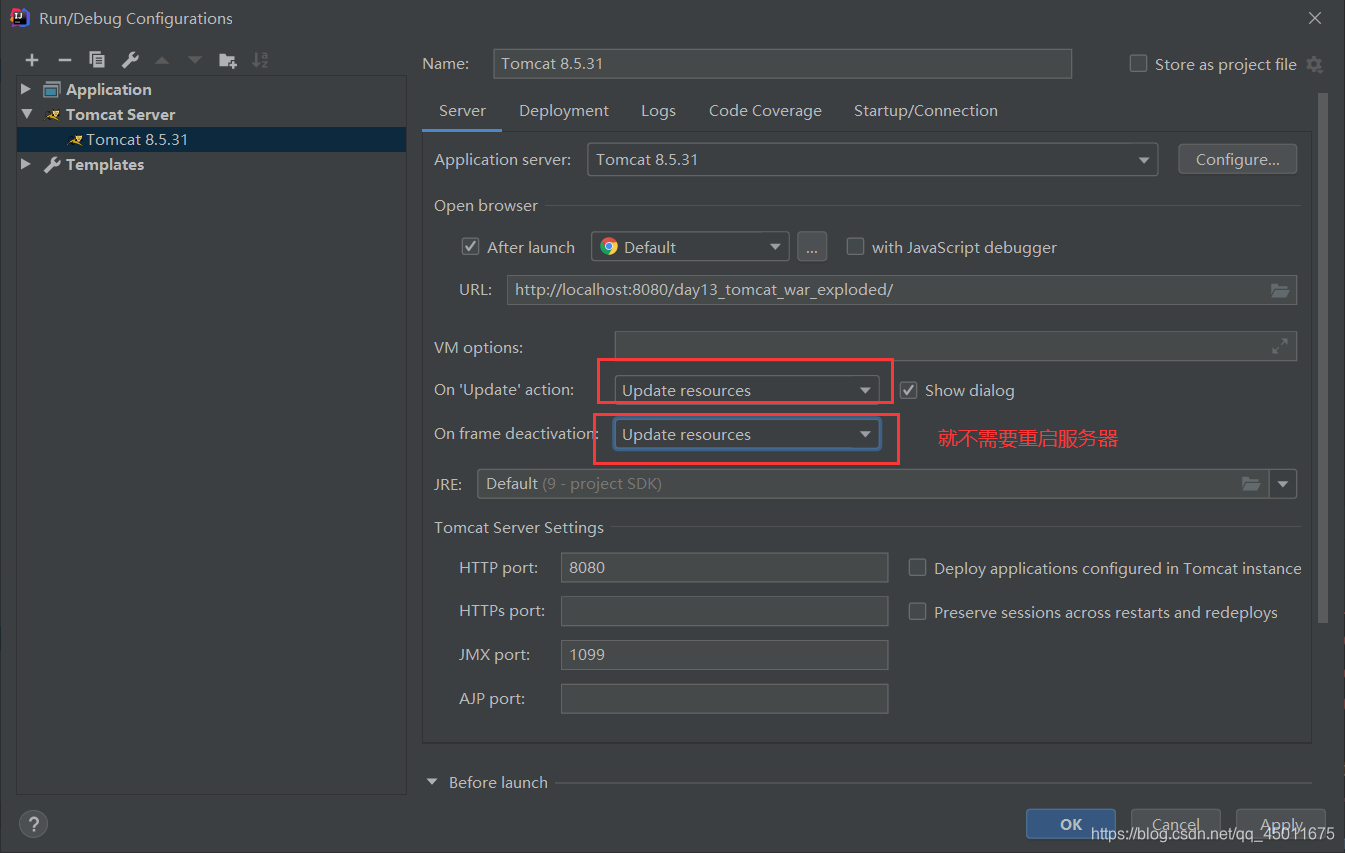This screenshot has height=853, width=1345.
Task: Open the On frame deactivation dropdown
Action: point(747,434)
